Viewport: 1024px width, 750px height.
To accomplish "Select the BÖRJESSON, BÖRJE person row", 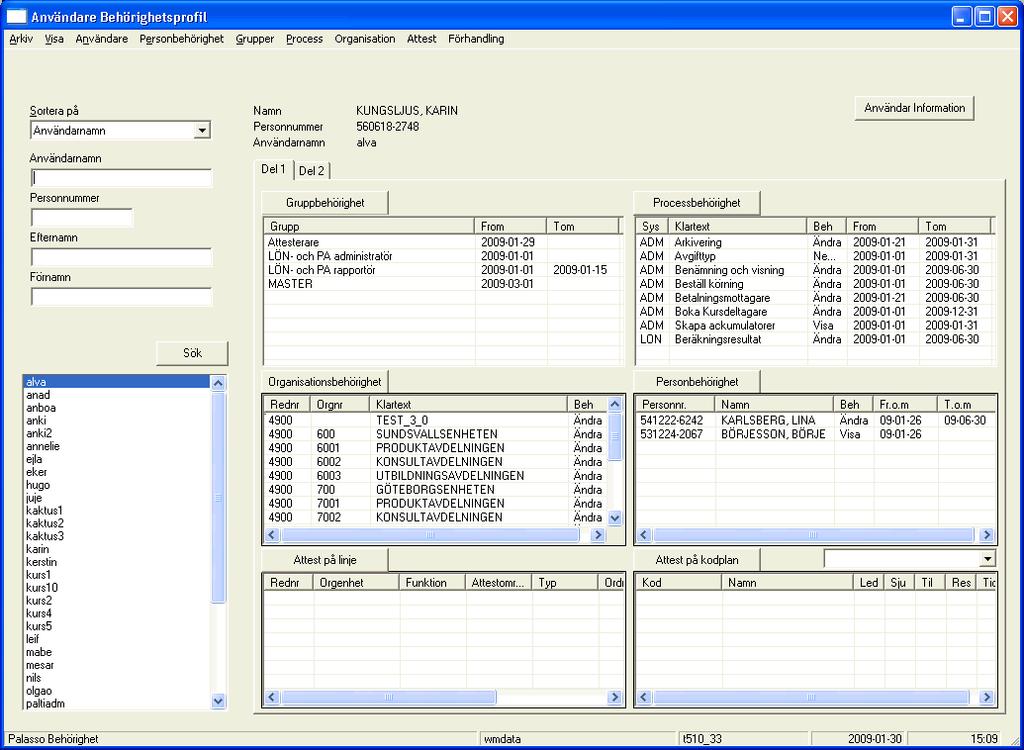I will [816, 434].
